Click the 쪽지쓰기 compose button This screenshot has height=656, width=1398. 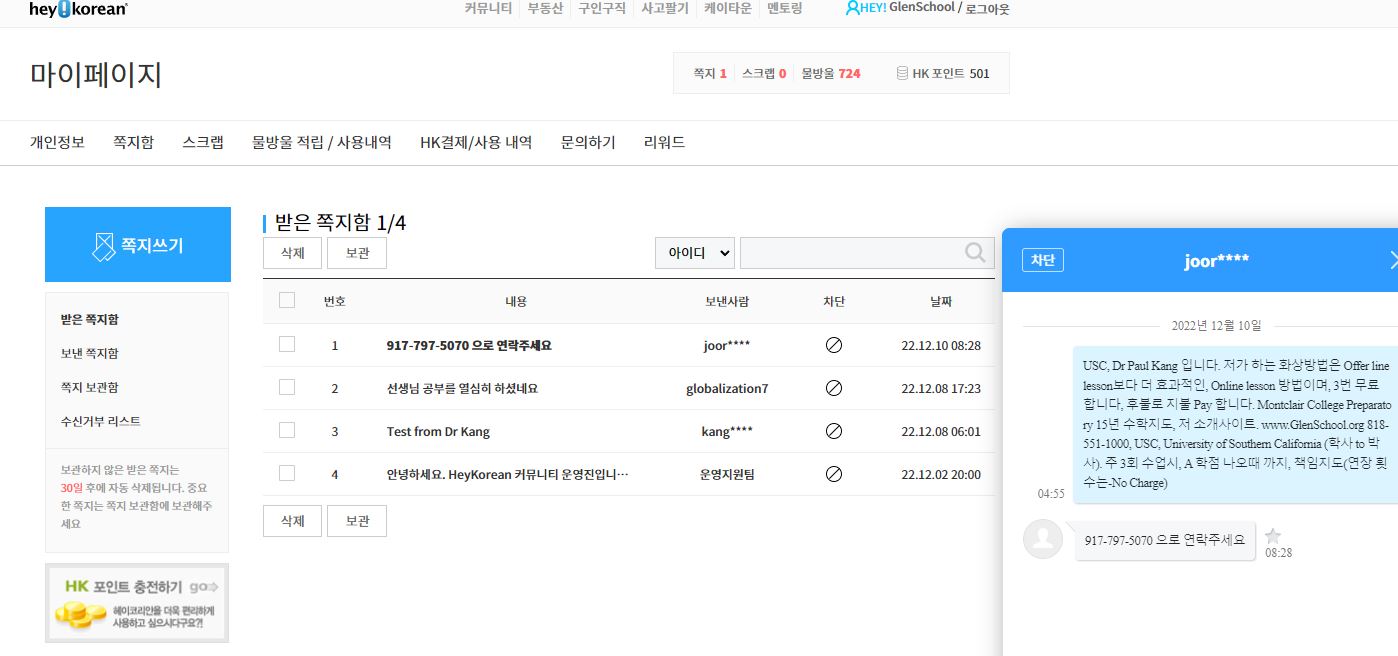pos(138,245)
